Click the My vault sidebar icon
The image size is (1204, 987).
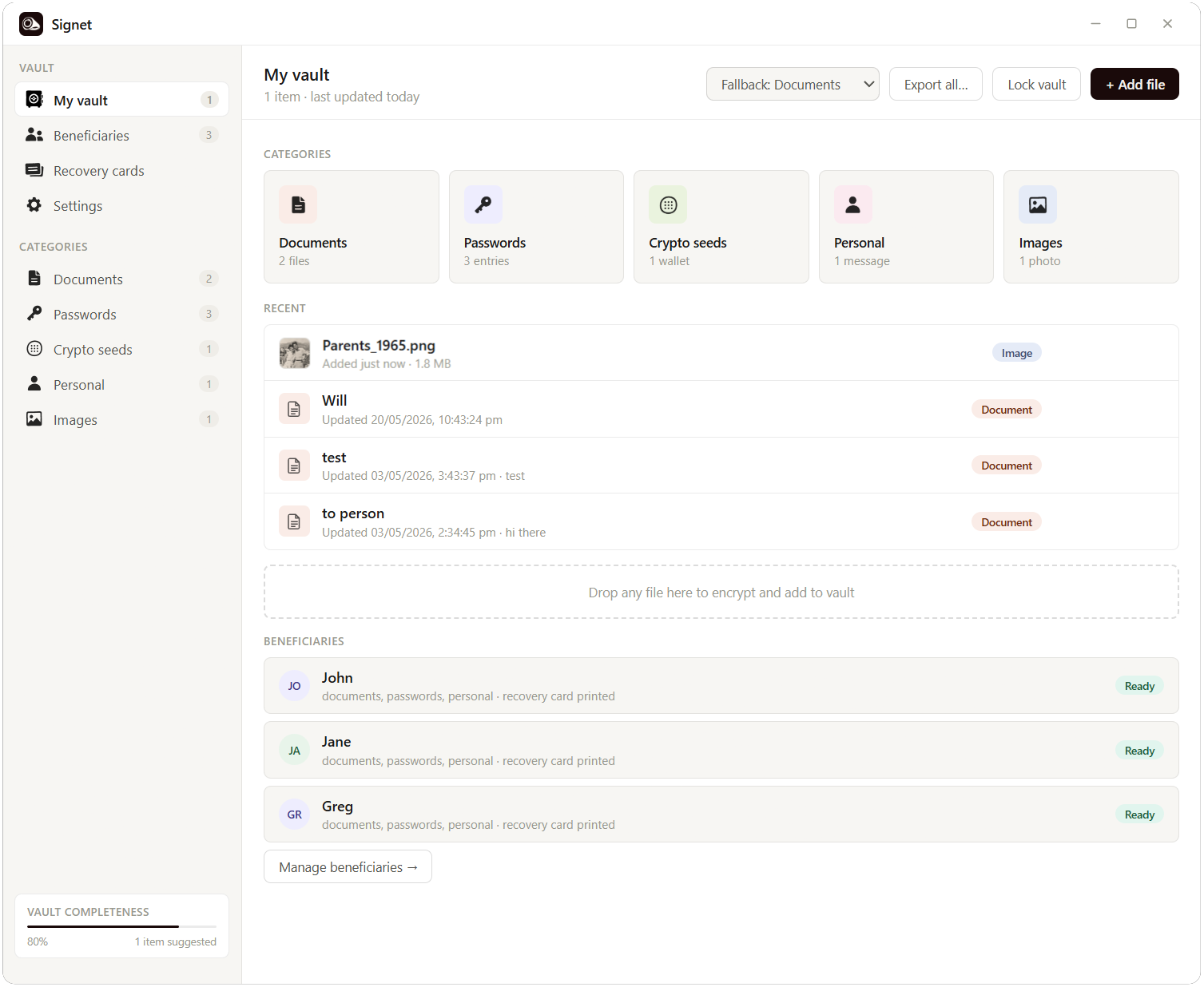tap(34, 100)
